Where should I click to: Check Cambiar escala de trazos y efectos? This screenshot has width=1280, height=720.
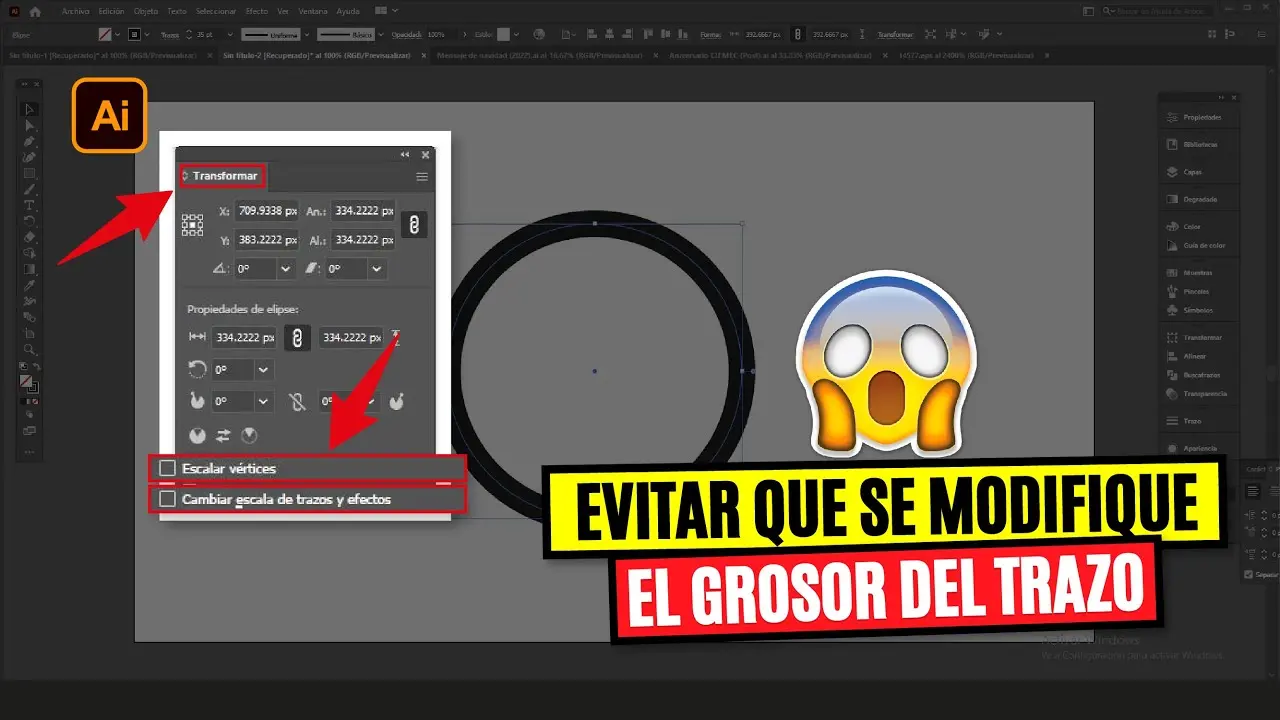[168, 499]
